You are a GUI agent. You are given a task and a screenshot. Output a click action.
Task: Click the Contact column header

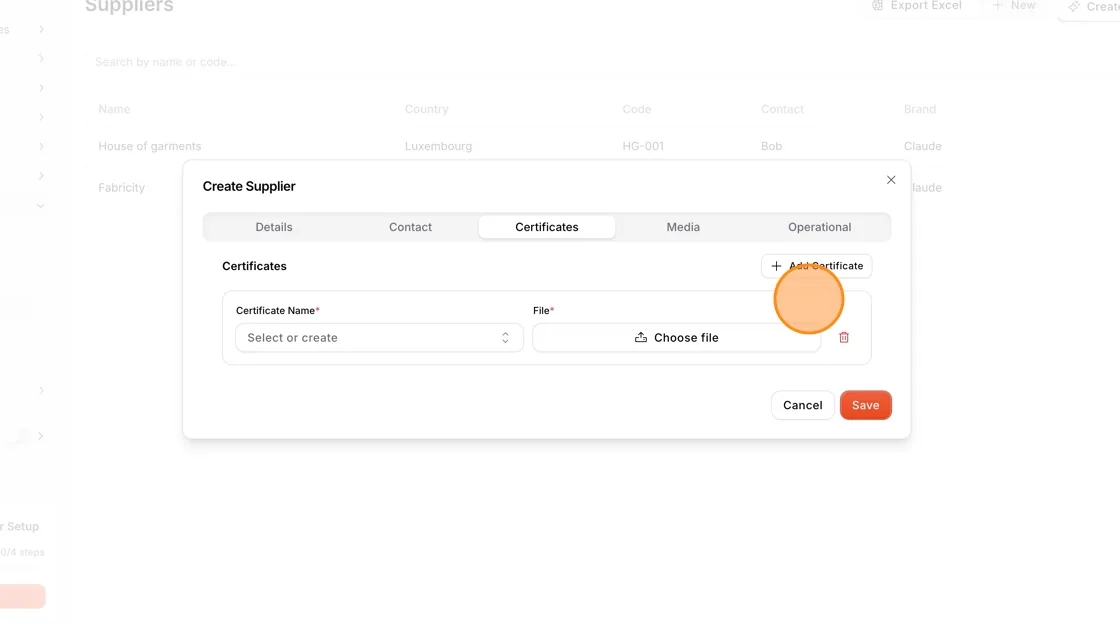coord(782,109)
